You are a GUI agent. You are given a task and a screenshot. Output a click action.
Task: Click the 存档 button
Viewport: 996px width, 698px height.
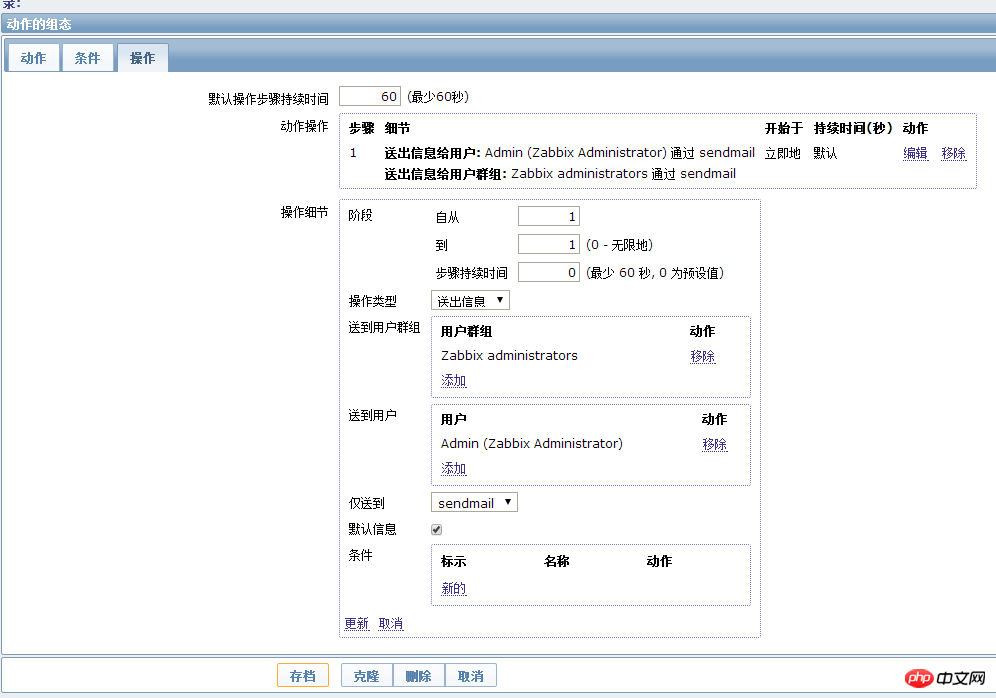click(x=303, y=675)
